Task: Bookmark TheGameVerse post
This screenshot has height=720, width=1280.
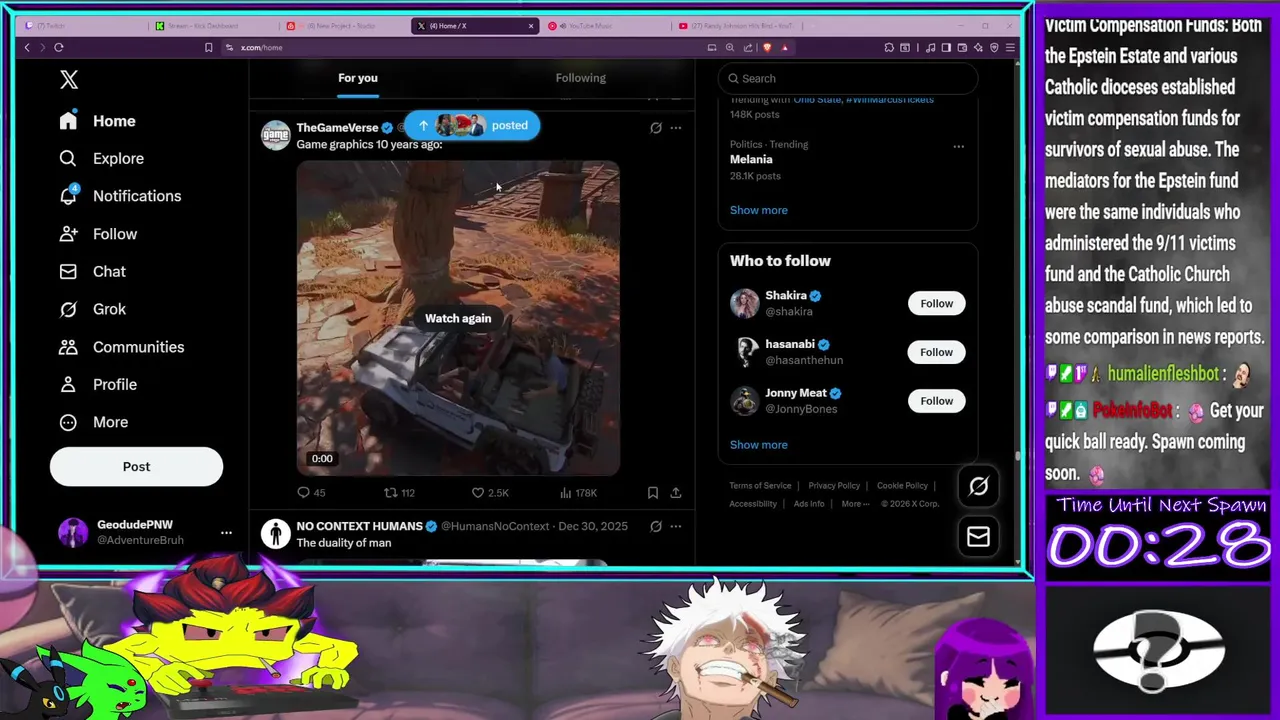Action: pos(653,492)
